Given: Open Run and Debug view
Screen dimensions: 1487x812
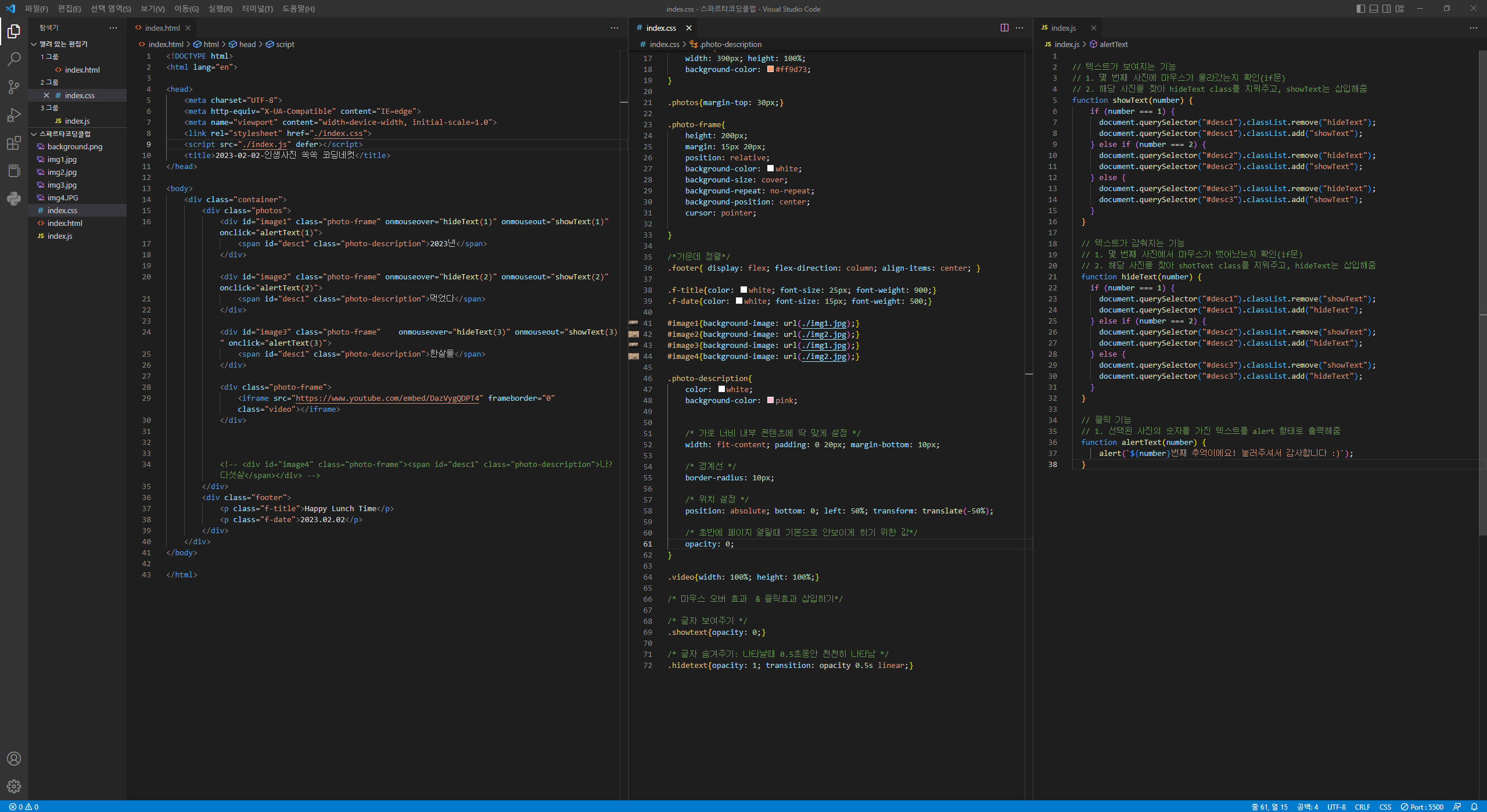Looking at the screenshot, I should pos(14,115).
